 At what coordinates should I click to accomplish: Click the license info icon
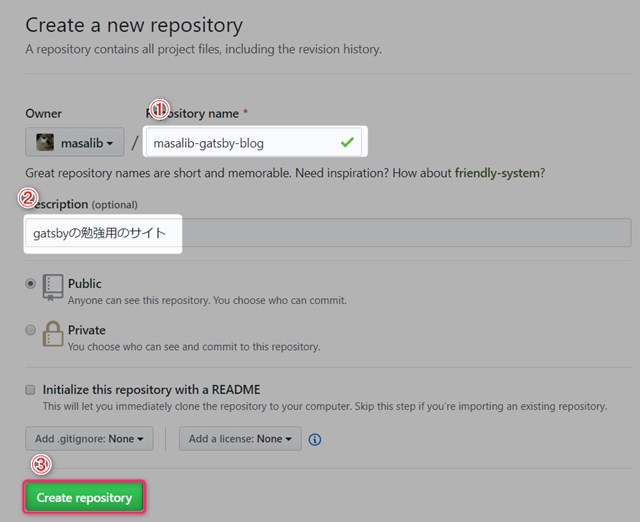coord(315,440)
